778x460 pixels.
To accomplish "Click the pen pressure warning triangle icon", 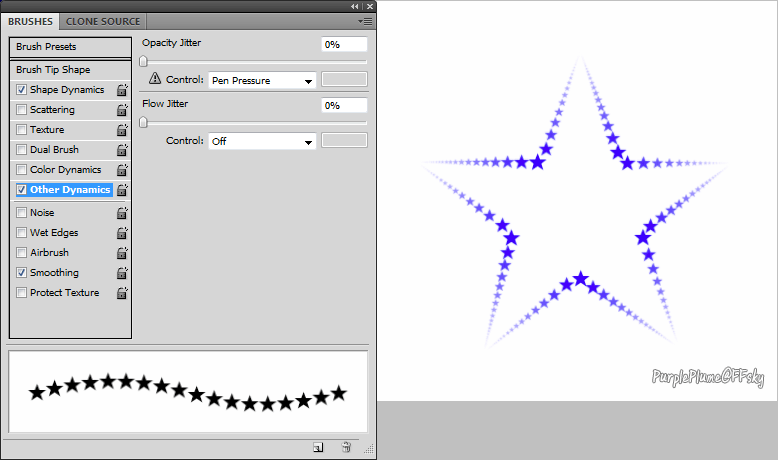I will [x=155, y=78].
